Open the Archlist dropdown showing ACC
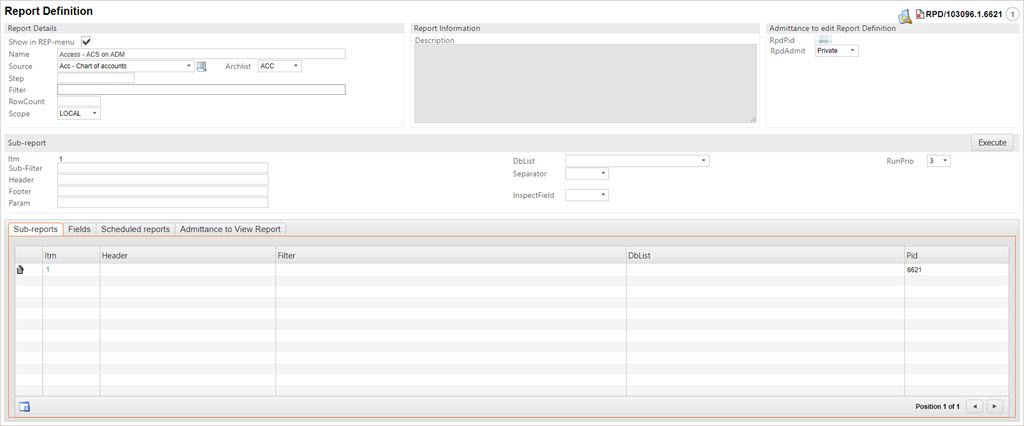This screenshot has width=1024, height=426. (x=280, y=66)
